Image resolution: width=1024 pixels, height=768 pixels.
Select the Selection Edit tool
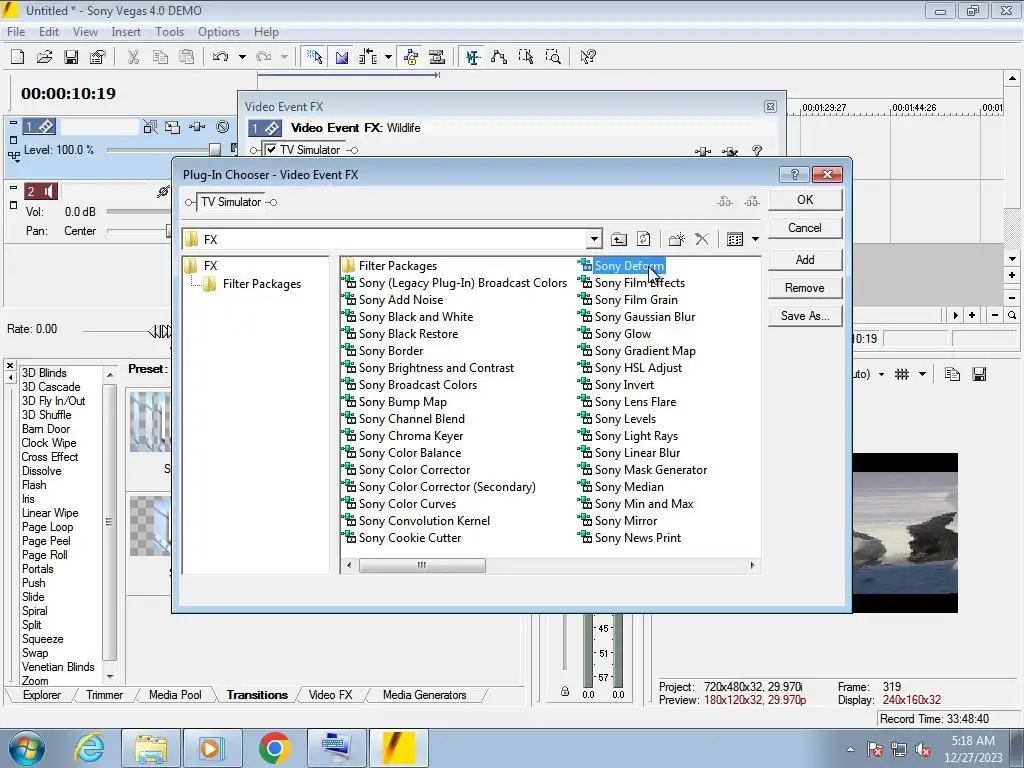tap(526, 57)
